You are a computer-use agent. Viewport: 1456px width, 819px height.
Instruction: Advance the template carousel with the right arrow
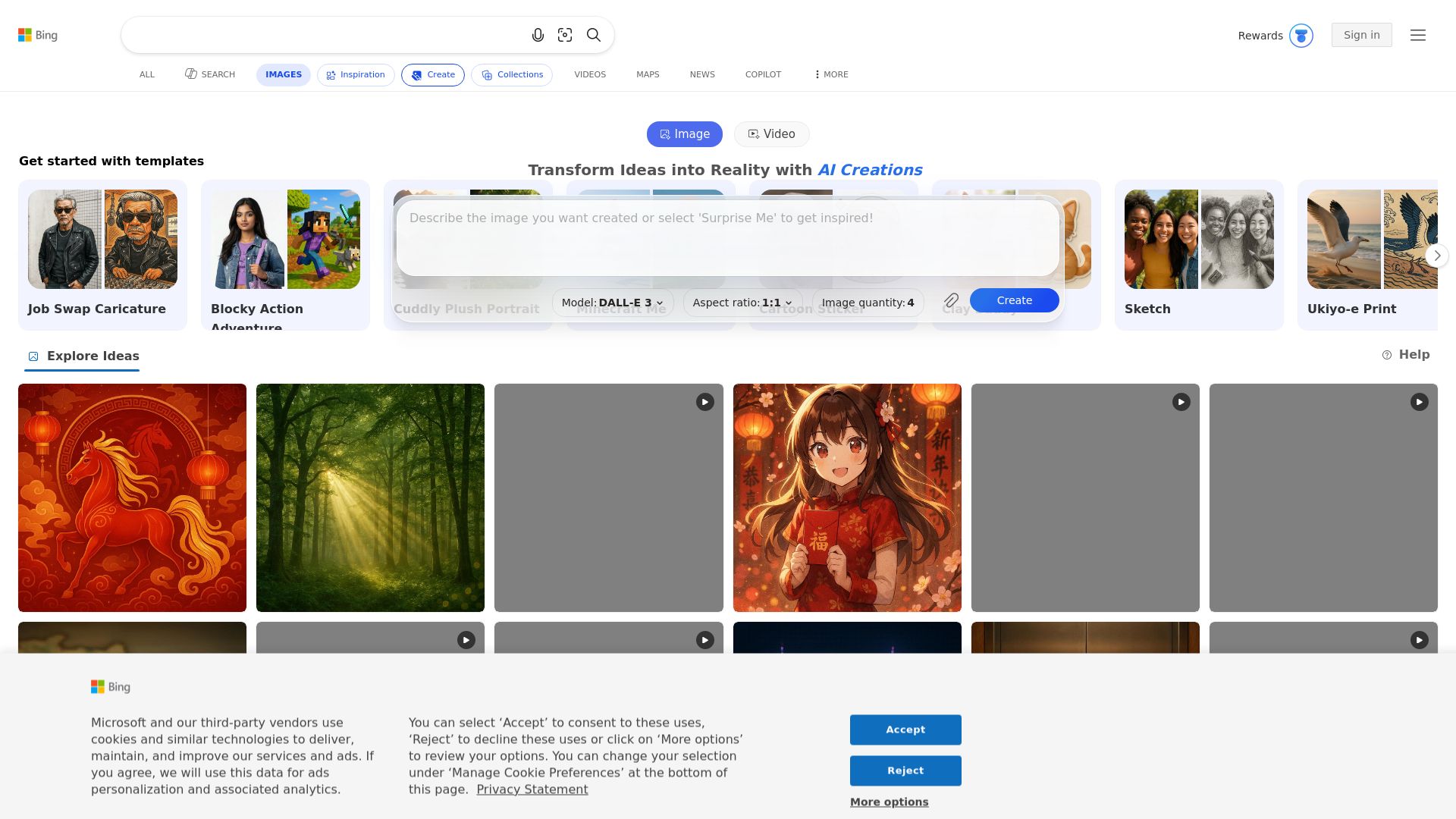(x=1437, y=256)
